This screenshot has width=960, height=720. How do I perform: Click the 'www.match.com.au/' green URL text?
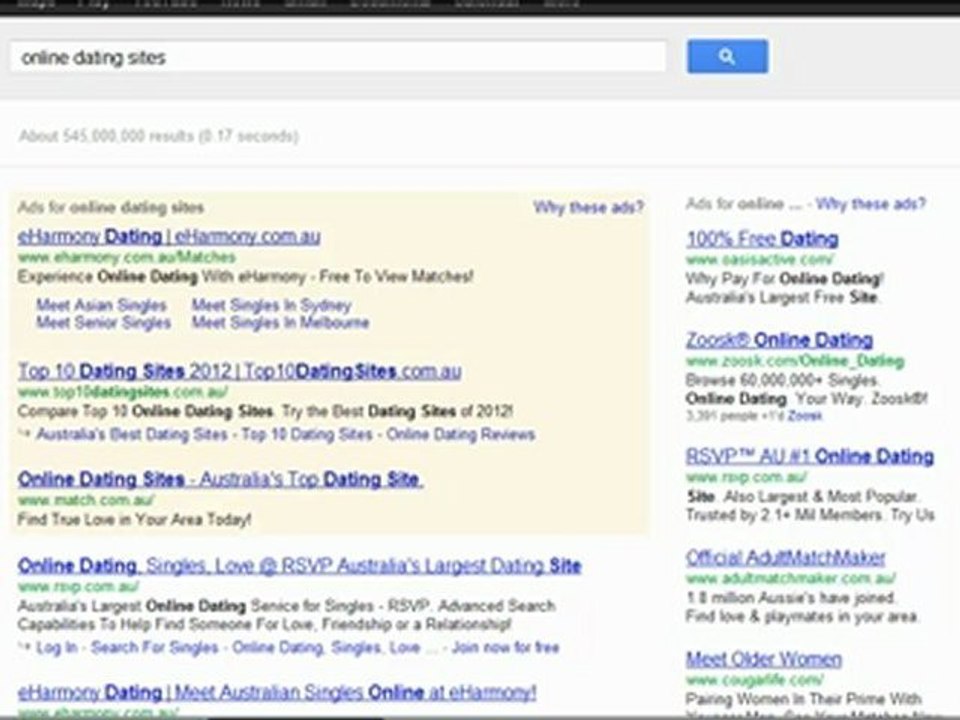(x=86, y=500)
